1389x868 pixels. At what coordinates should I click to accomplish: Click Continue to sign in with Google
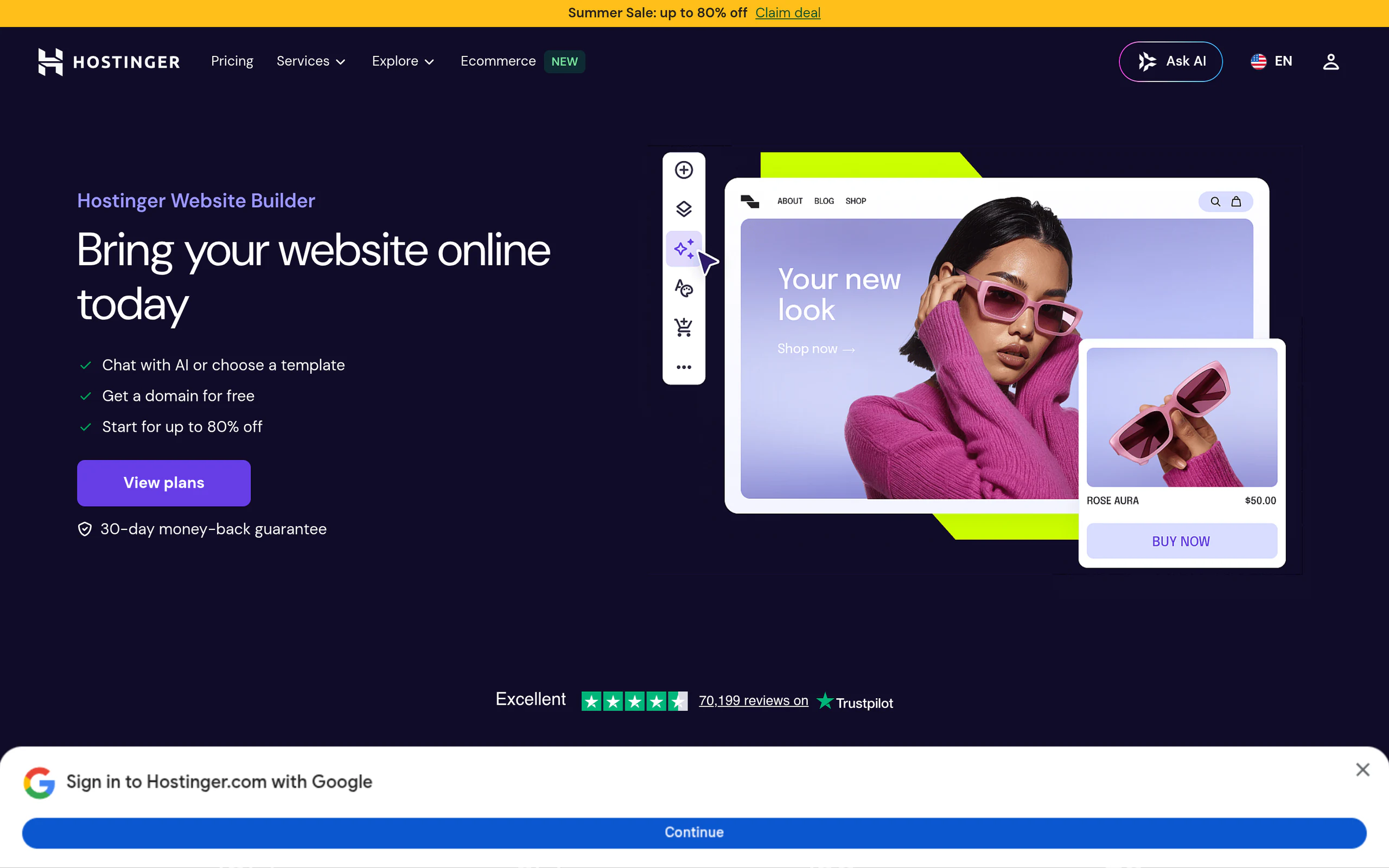coord(694,832)
